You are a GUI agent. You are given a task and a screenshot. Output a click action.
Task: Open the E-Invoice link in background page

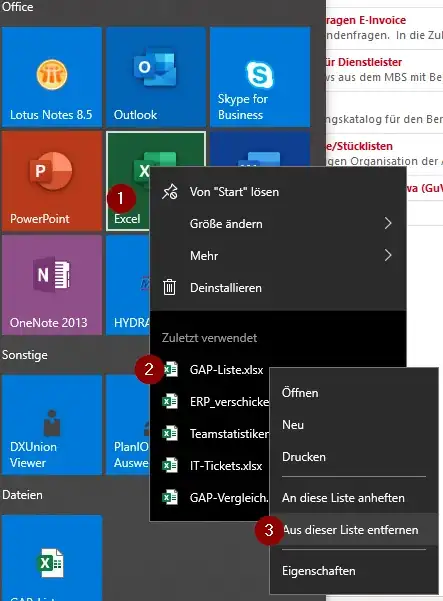tap(366, 20)
